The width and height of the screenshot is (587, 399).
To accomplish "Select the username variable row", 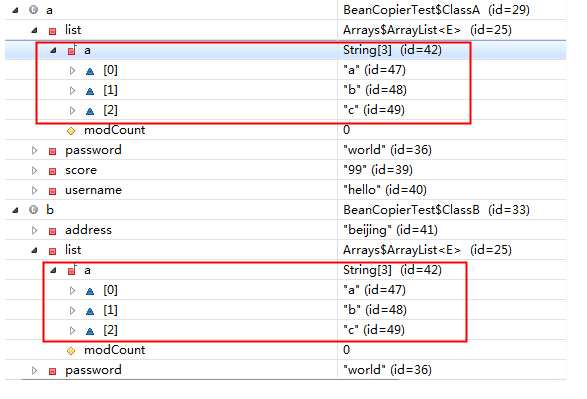I will click(285, 190).
